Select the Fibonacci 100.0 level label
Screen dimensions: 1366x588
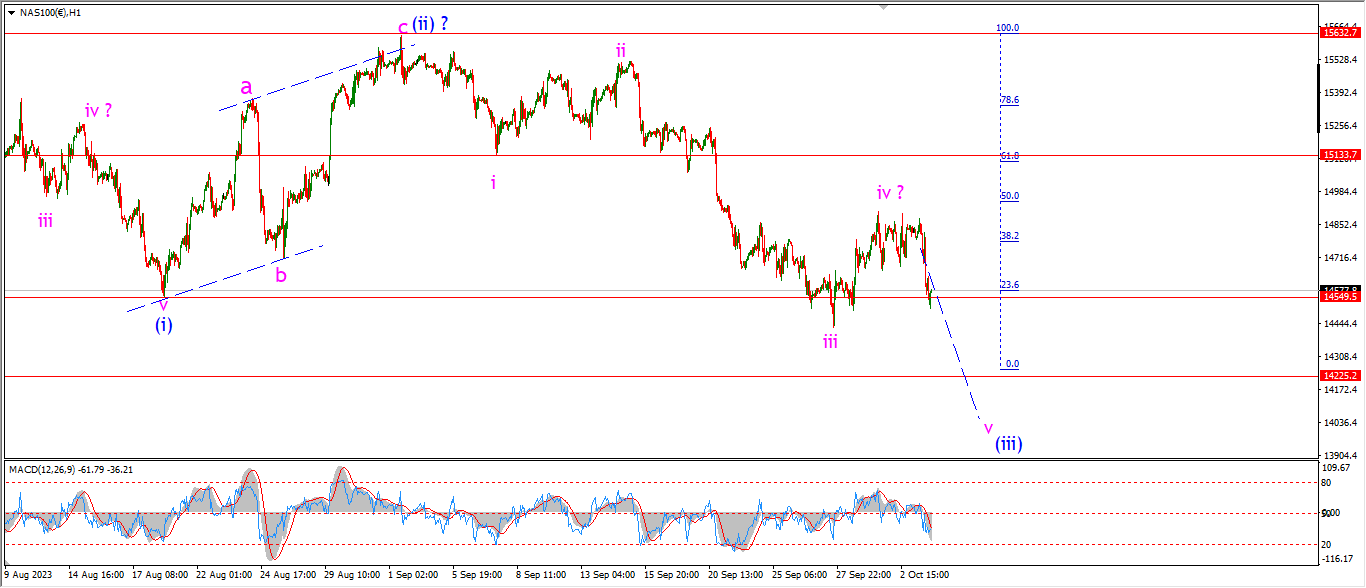[x=1009, y=28]
